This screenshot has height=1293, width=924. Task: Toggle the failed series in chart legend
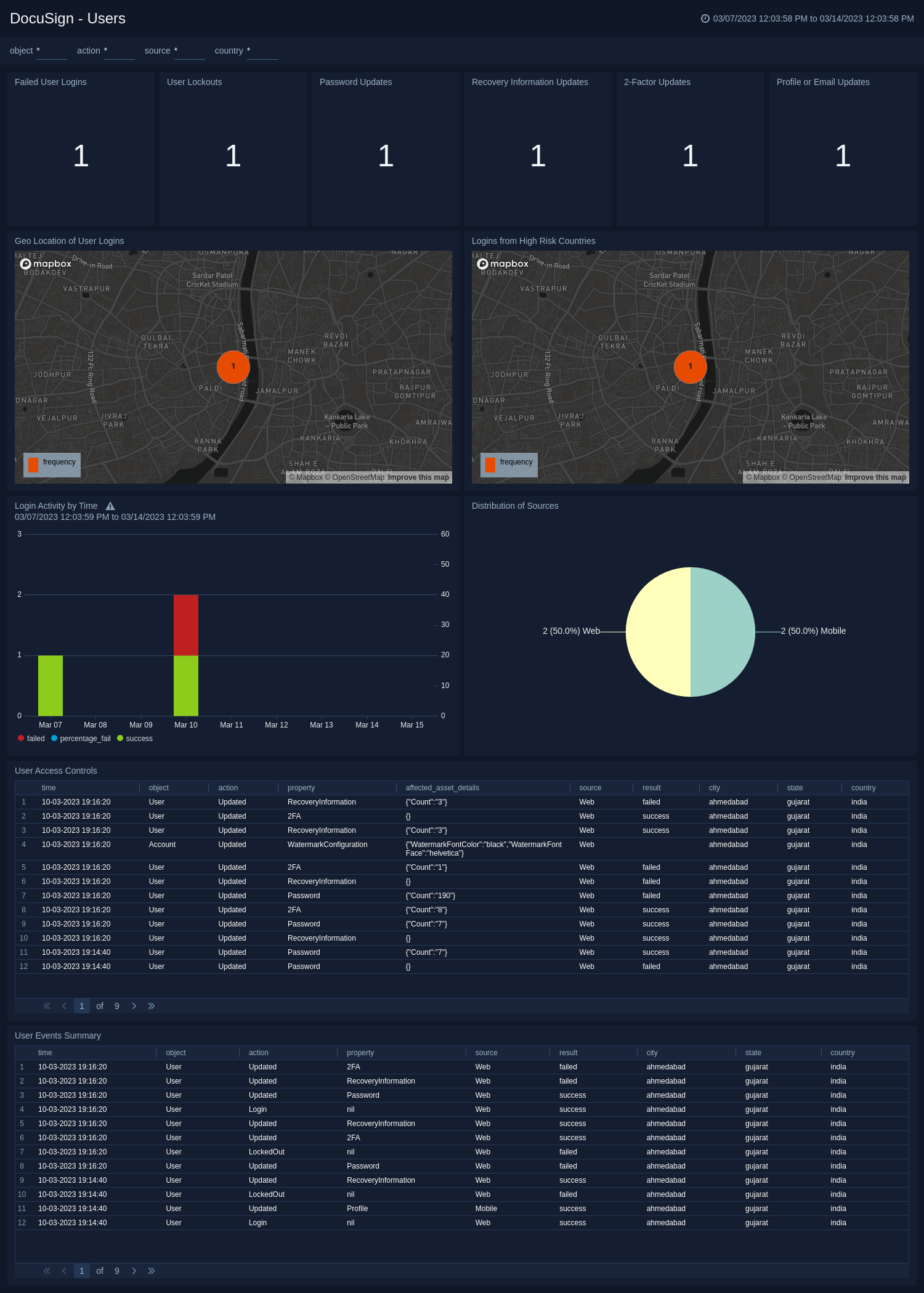[31, 739]
